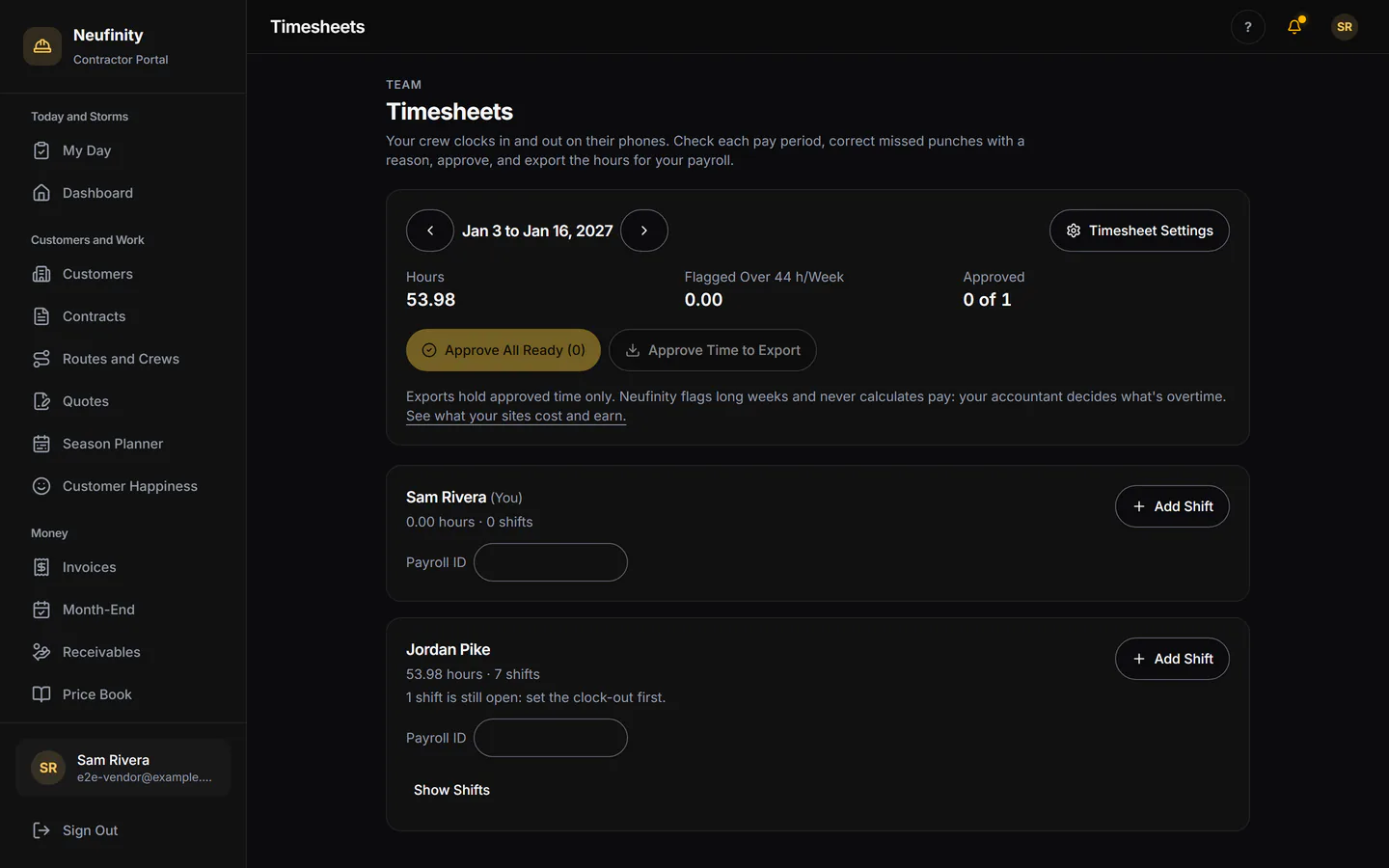The image size is (1389, 868).
Task: Open Timesheet Settings
Action: (x=1139, y=231)
